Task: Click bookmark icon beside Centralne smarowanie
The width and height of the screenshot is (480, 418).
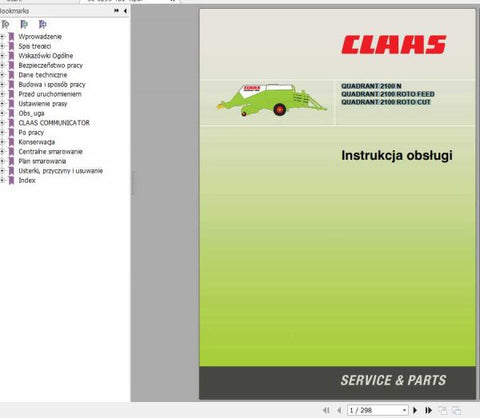Action: 11,152
